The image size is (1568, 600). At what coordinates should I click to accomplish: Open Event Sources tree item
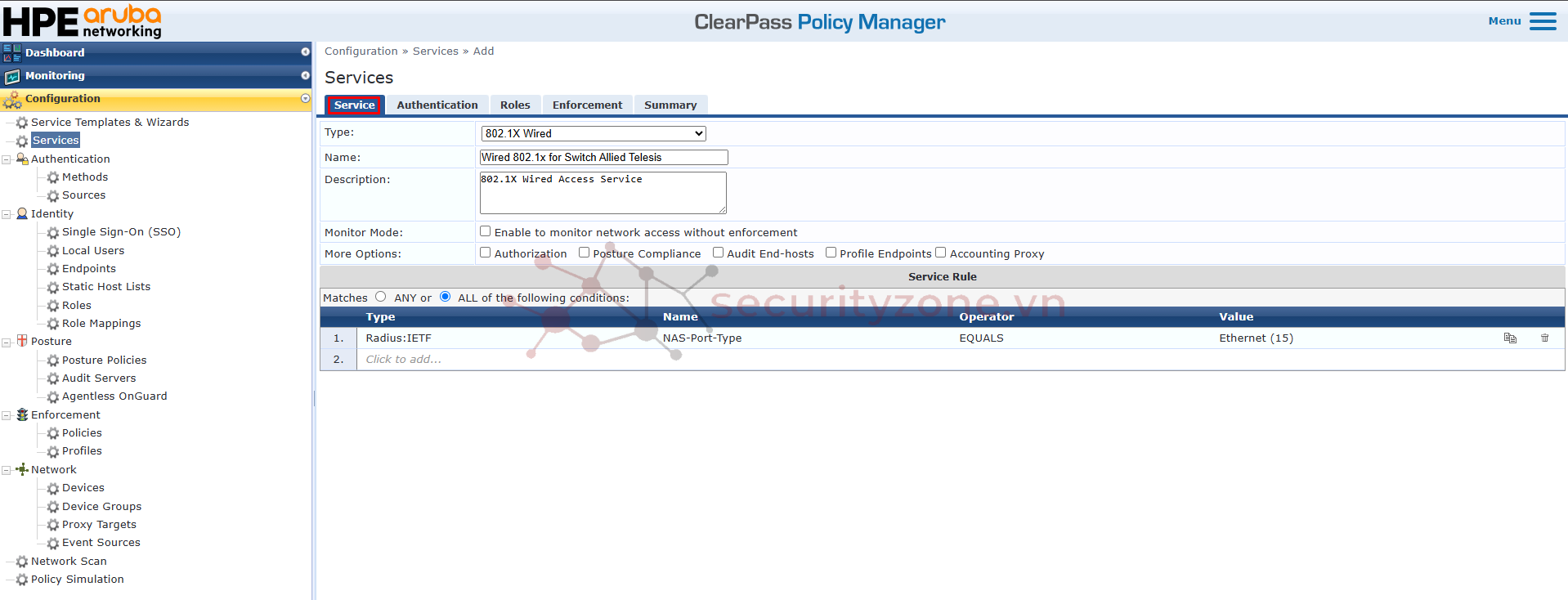click(101, 543)
